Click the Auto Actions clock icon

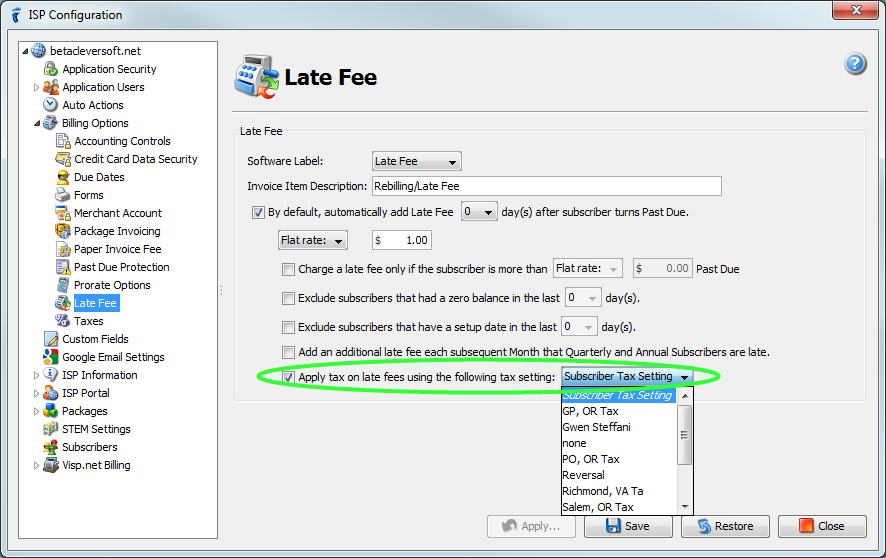pos(51,105)
